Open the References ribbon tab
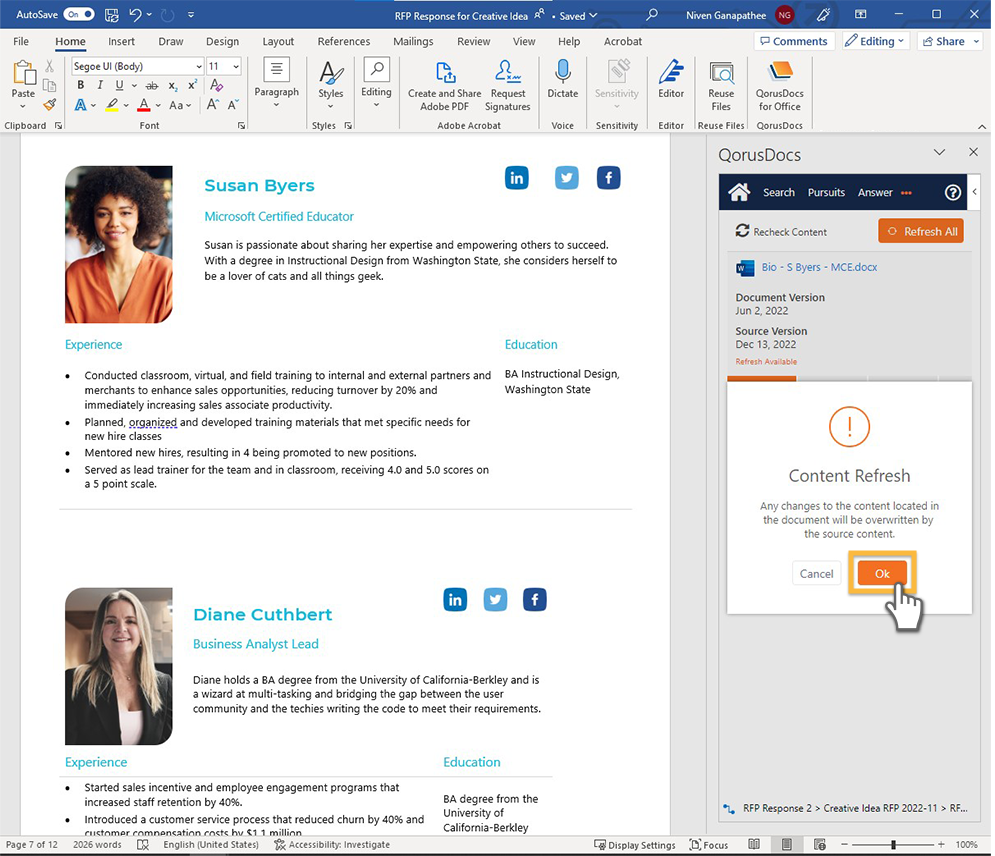Screen dimensions: 995x856 [344, 41]
